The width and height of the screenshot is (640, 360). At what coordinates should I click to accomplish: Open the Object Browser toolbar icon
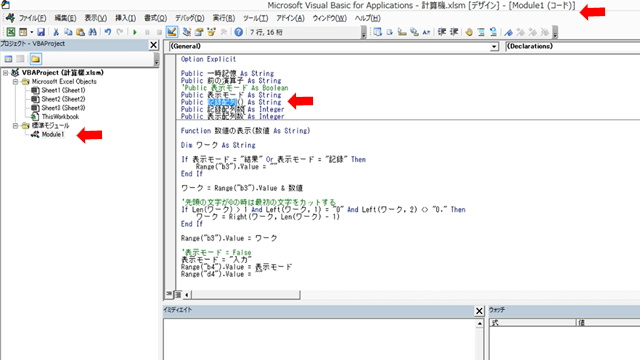211,32
